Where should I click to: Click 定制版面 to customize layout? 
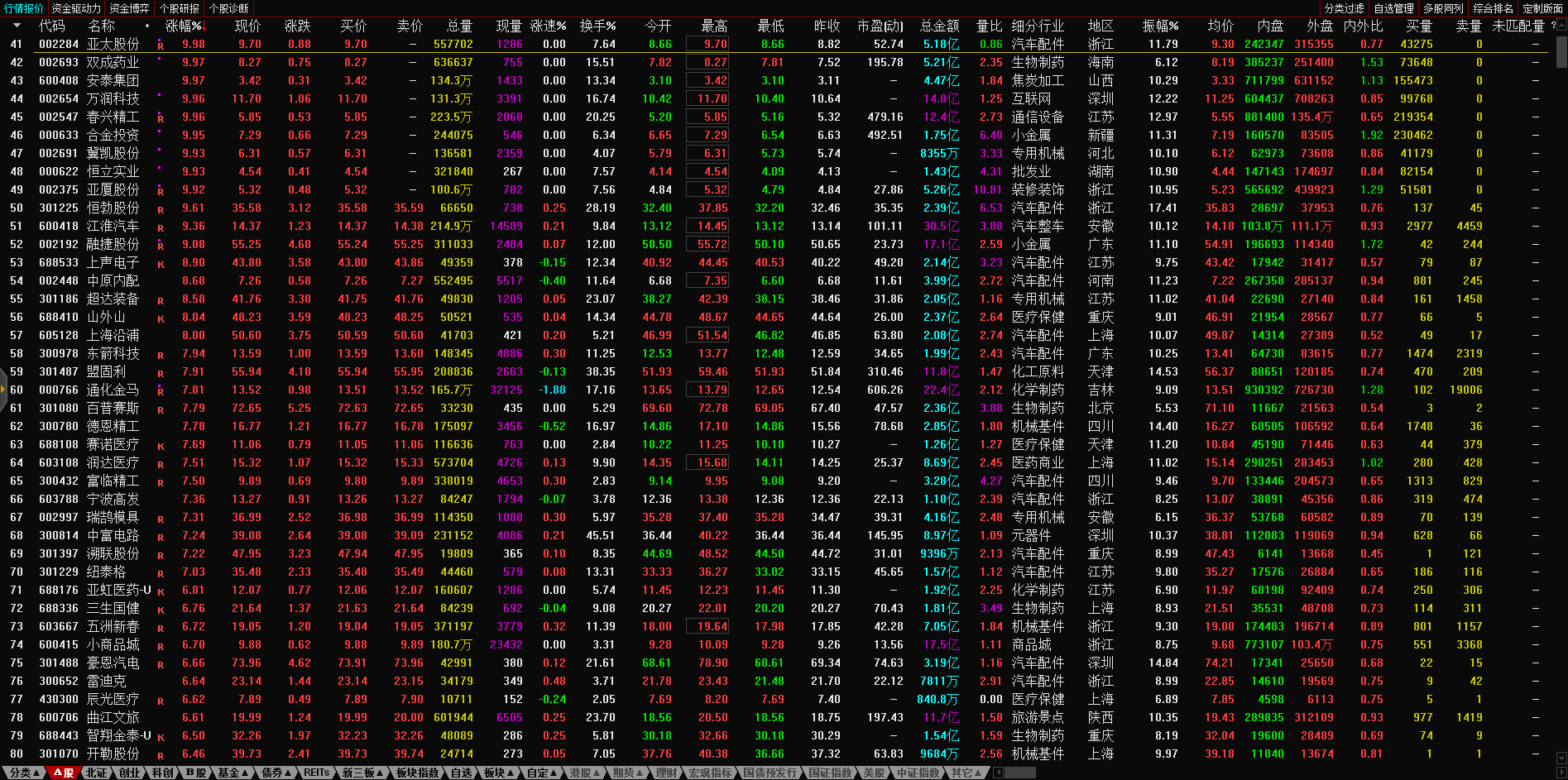[x=1542, y=8]
